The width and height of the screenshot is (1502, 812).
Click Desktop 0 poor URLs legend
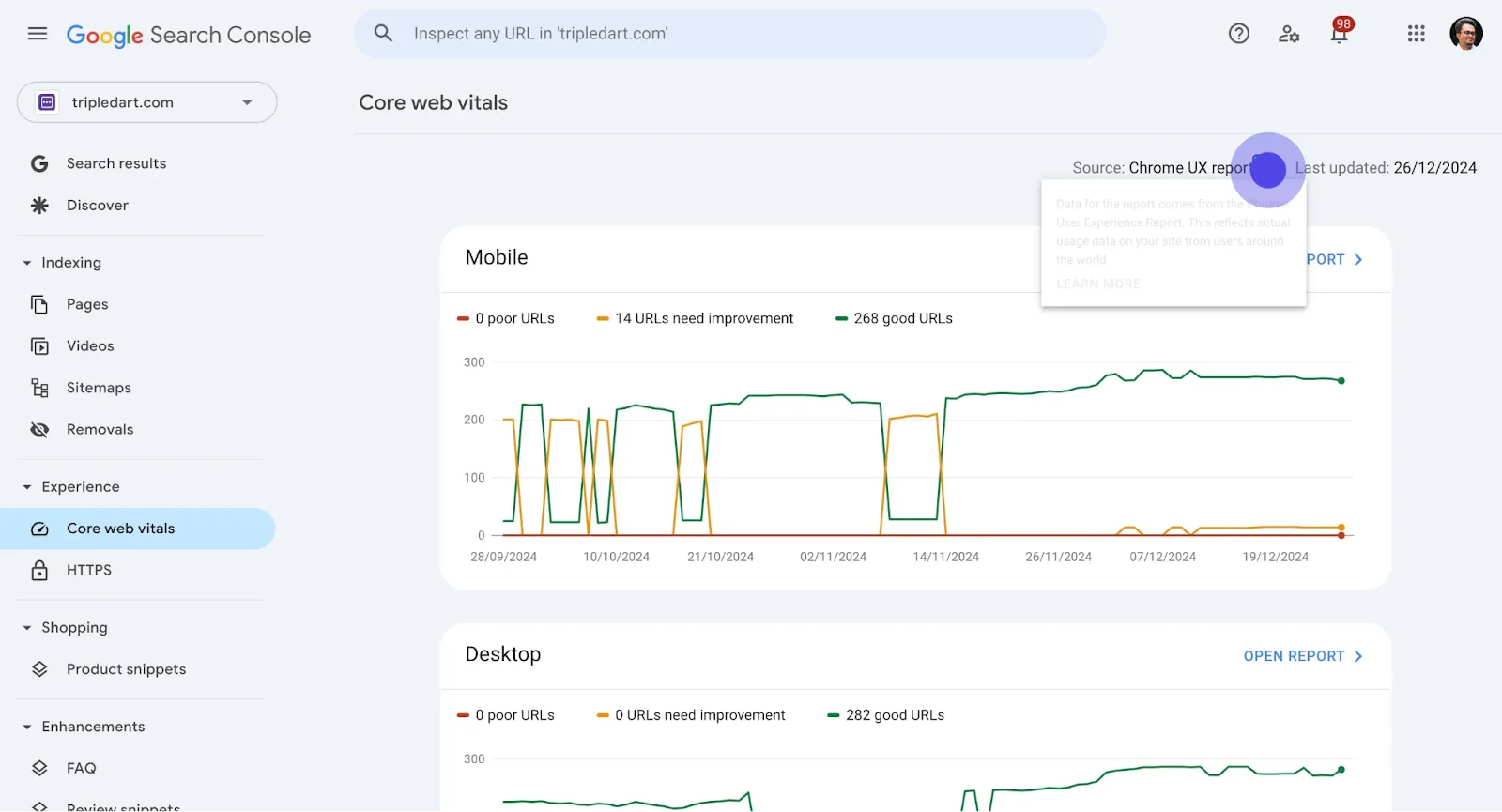(505, 715)
